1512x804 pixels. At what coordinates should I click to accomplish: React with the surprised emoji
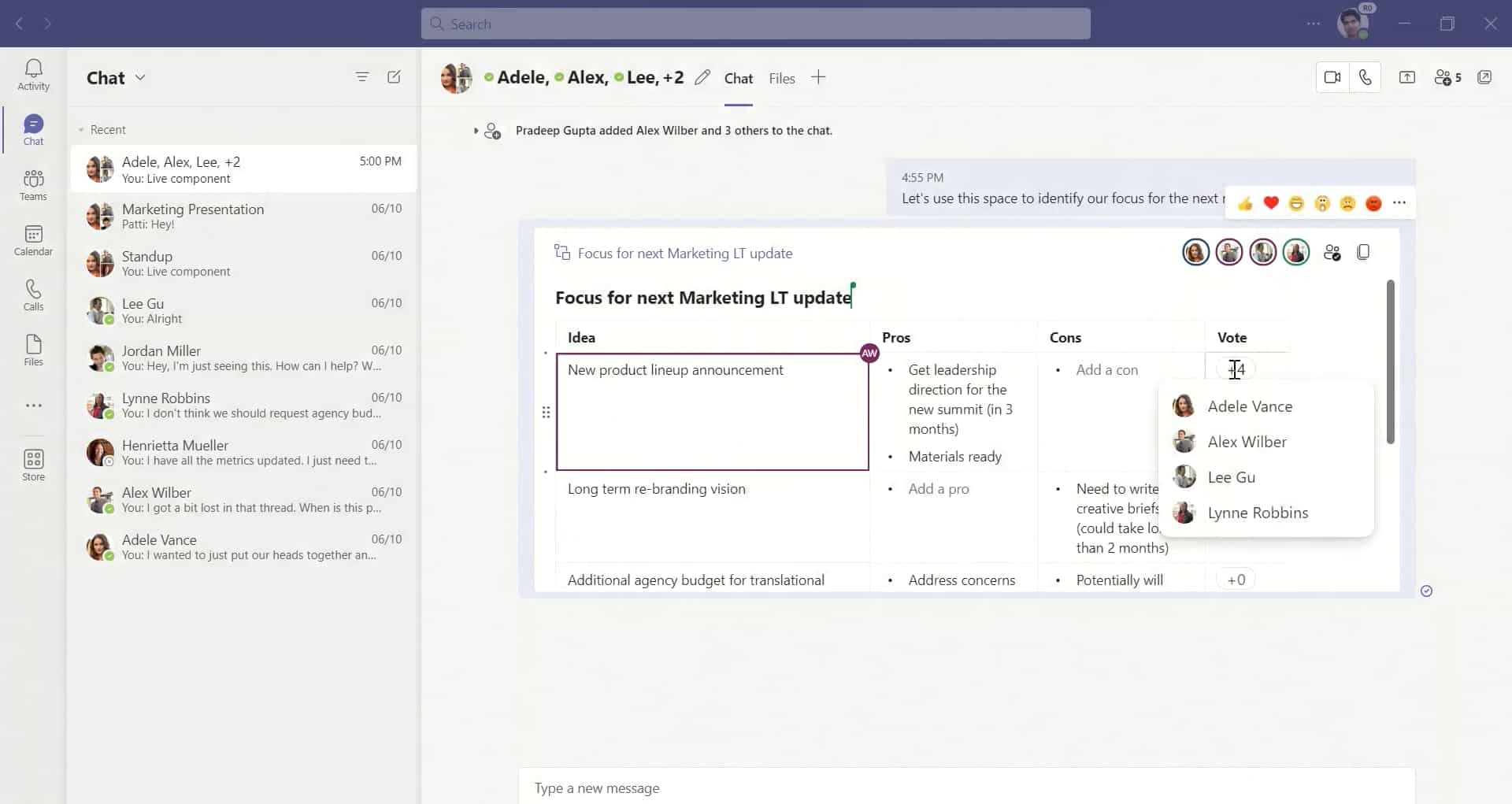[1322, 204]
